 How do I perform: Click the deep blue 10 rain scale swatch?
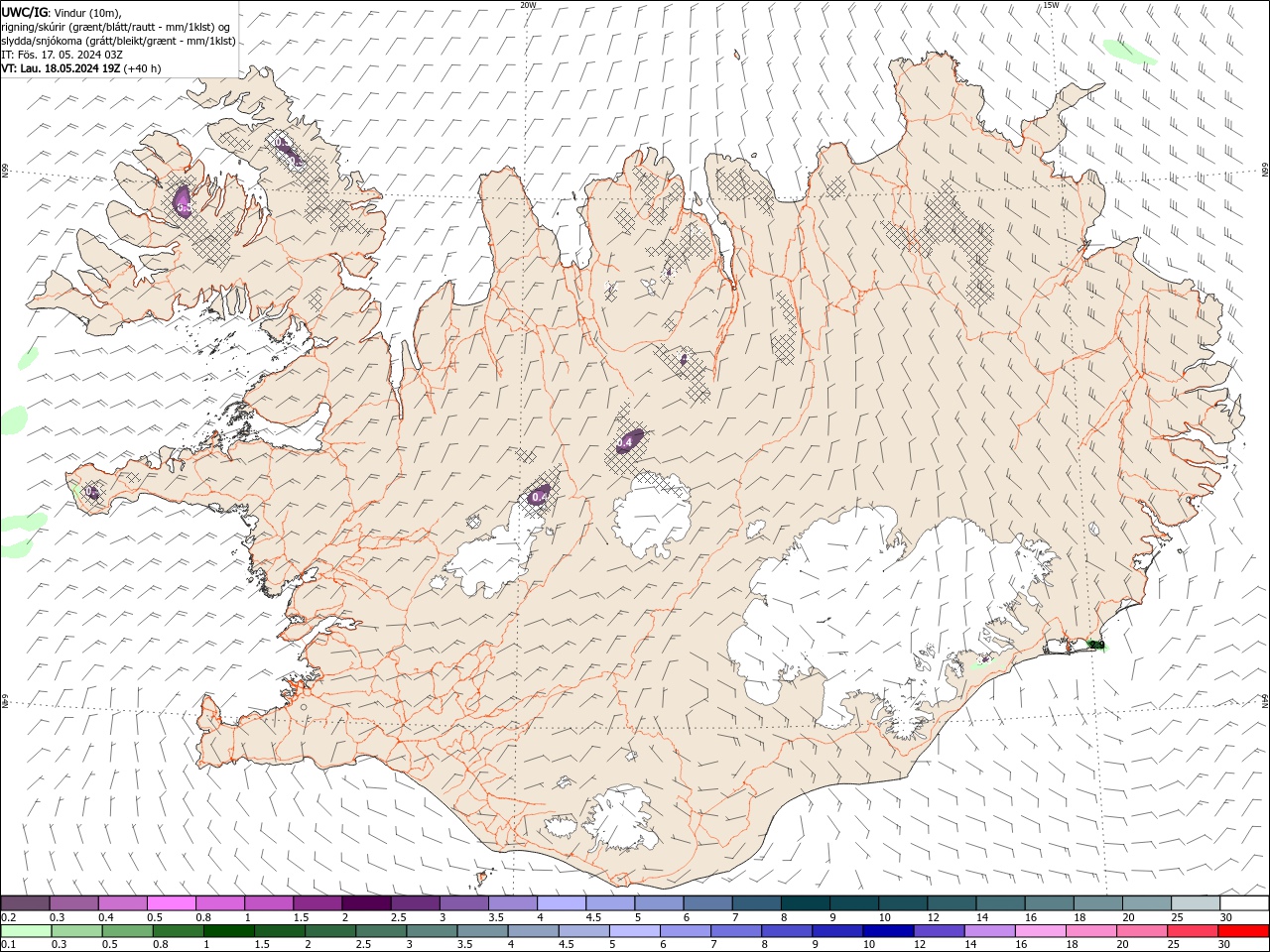pyautogui.click(x=888, y=931)
